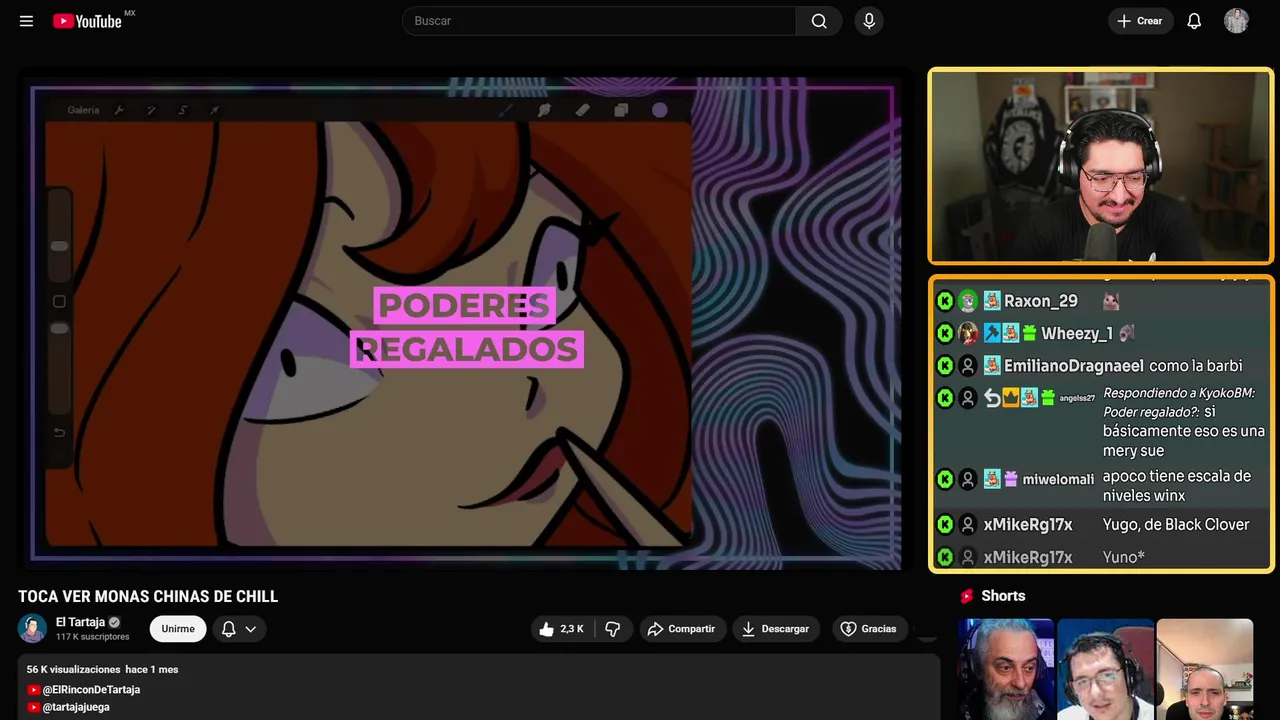
Task: Open the notifications bell in header
Action: tap(1194, 21)
